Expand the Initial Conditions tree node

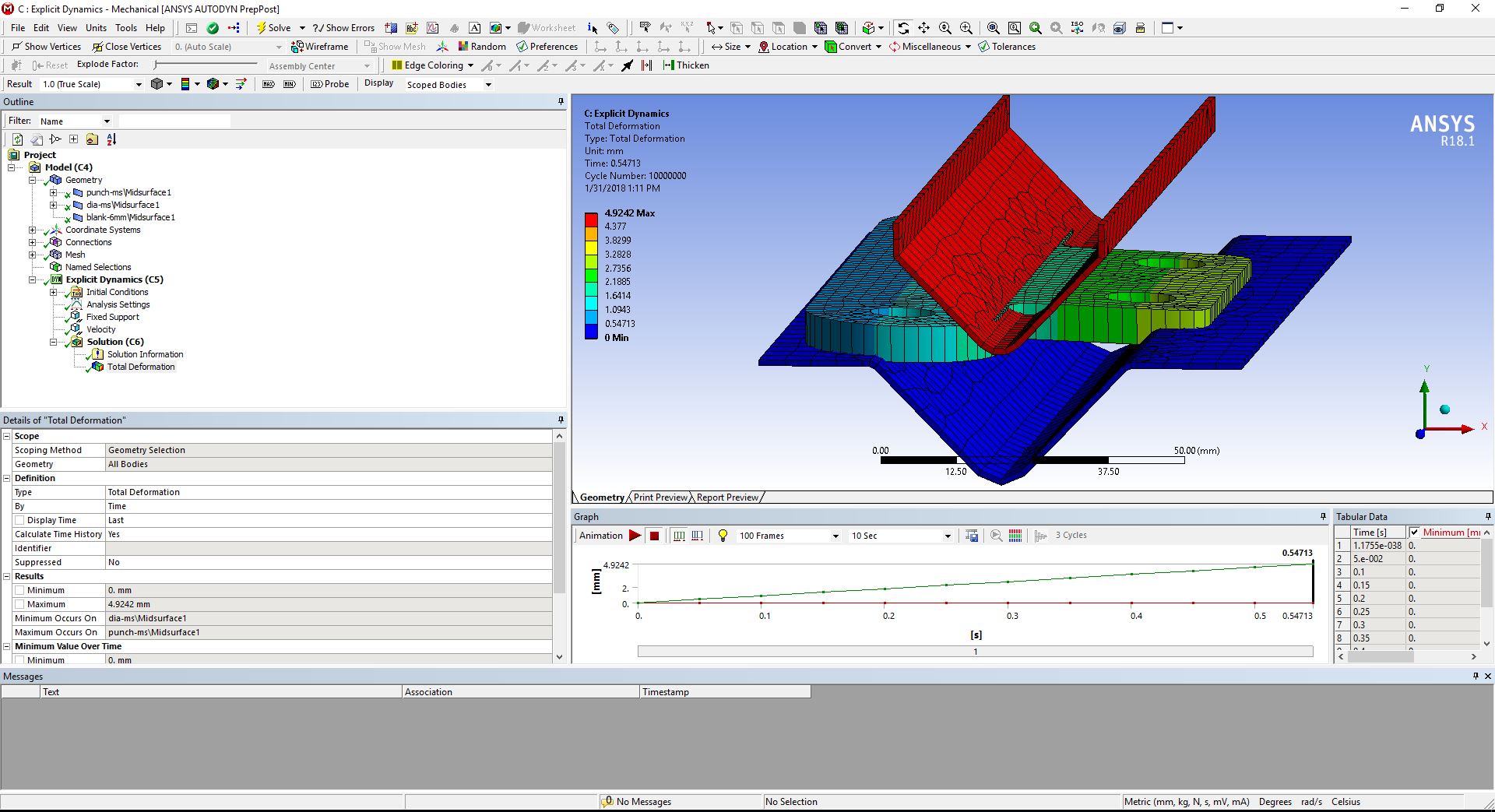54,292
